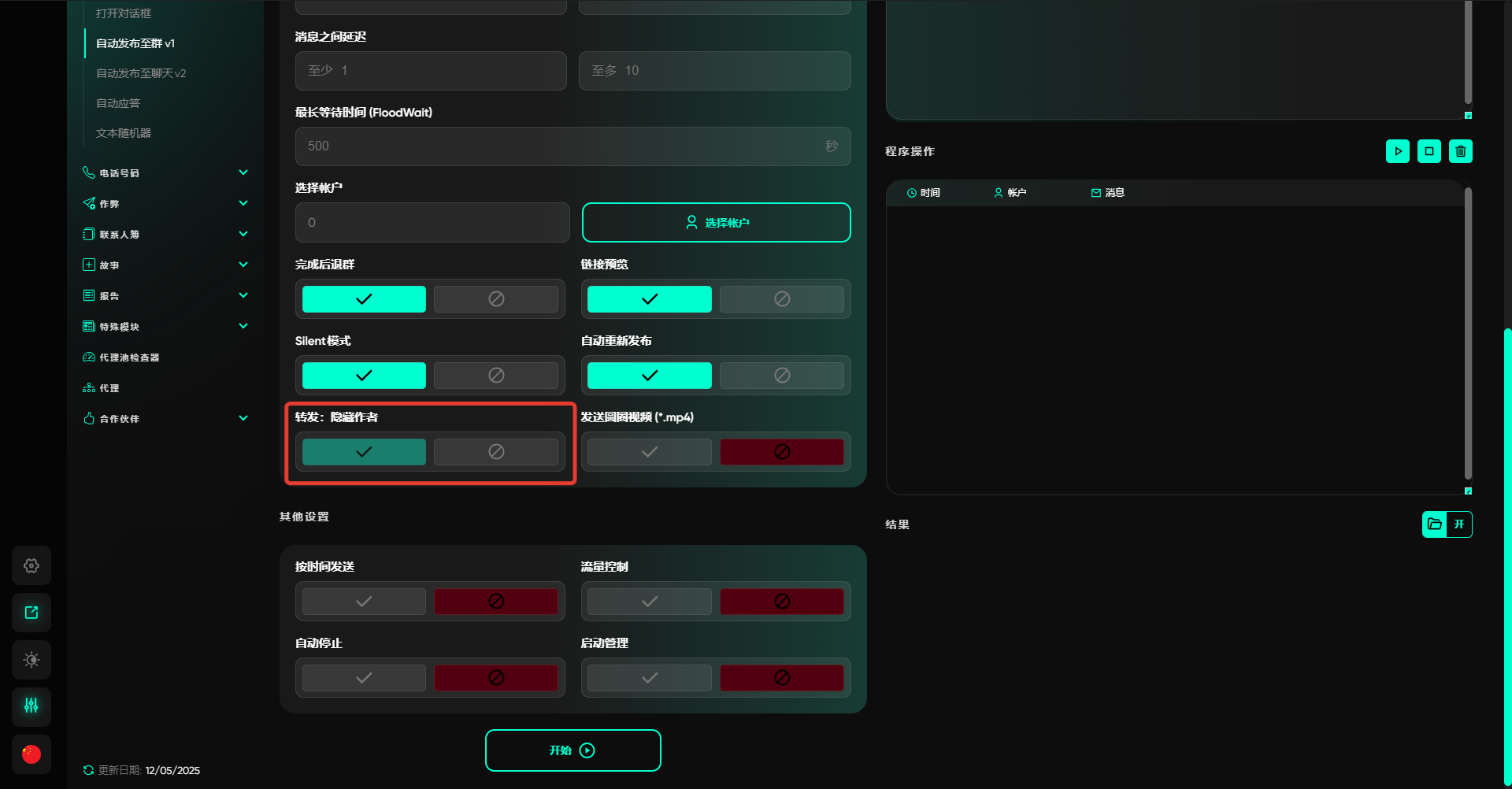This screenshot has height=789, width=1512.
Task: Click the 选择帐户 button
Action: [x=716, y=223]
